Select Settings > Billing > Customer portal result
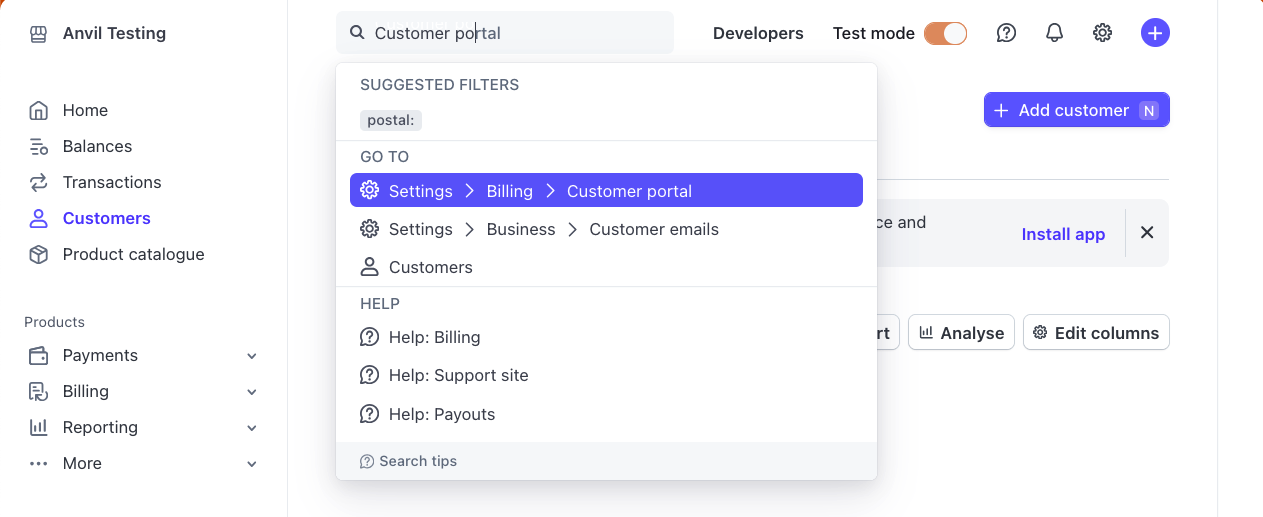Screen dimensions: 1263x517 (605, 191)
